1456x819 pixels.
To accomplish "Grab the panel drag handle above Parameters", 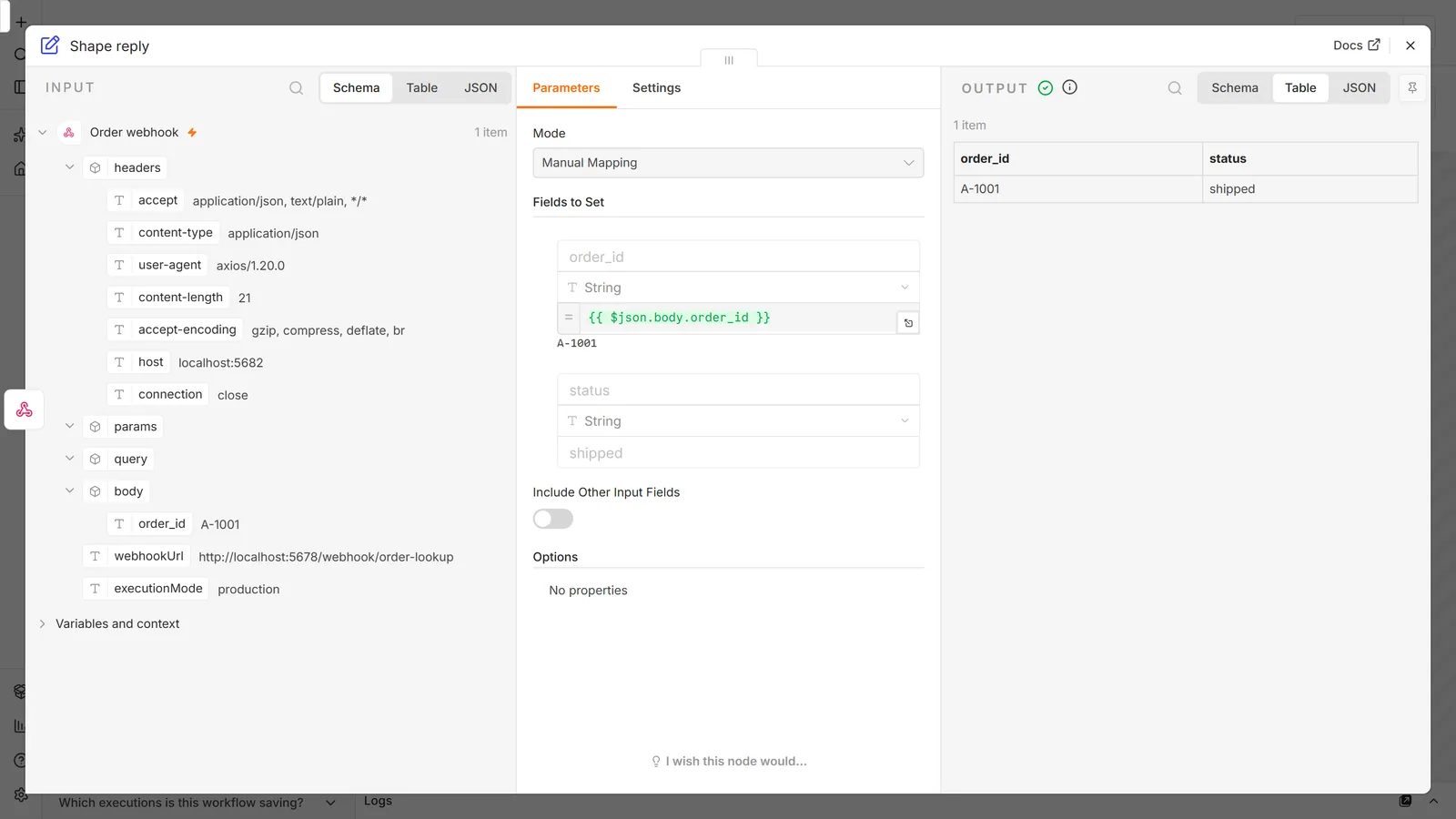I will pyautogui.click(x=729, y=60).
